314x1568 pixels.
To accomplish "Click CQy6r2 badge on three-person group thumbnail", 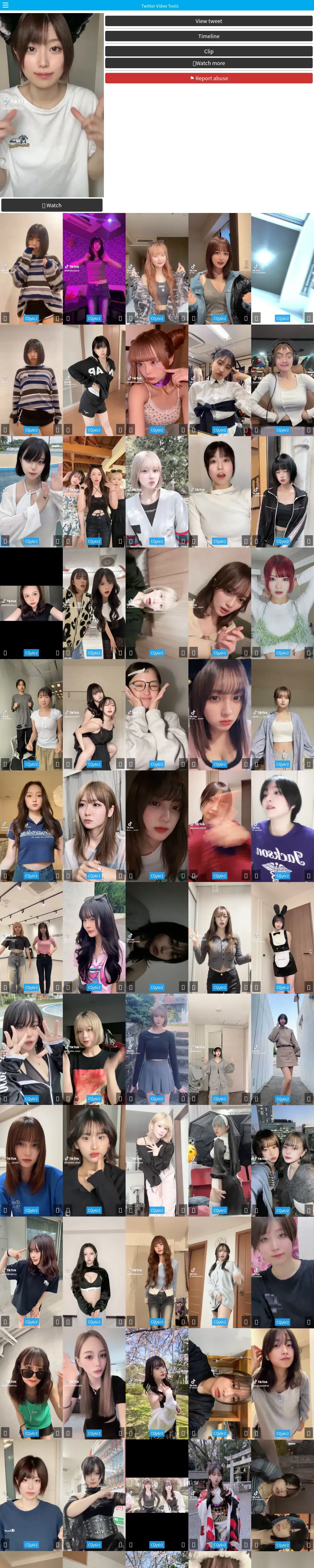I will tap(94, 542).
